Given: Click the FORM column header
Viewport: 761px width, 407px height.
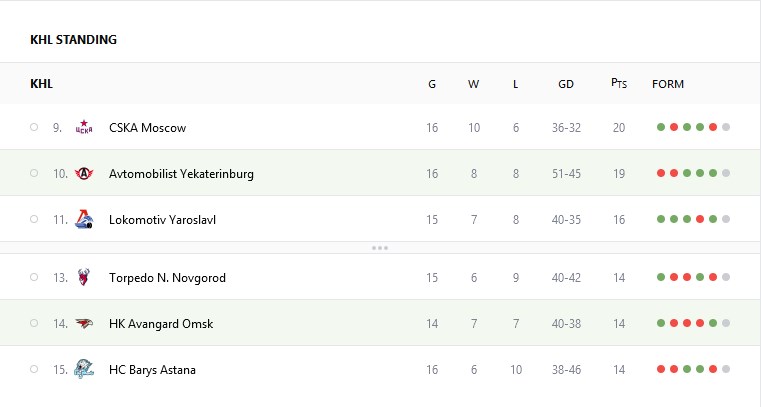Looking at the screenshot, I should tap(668, 84).
